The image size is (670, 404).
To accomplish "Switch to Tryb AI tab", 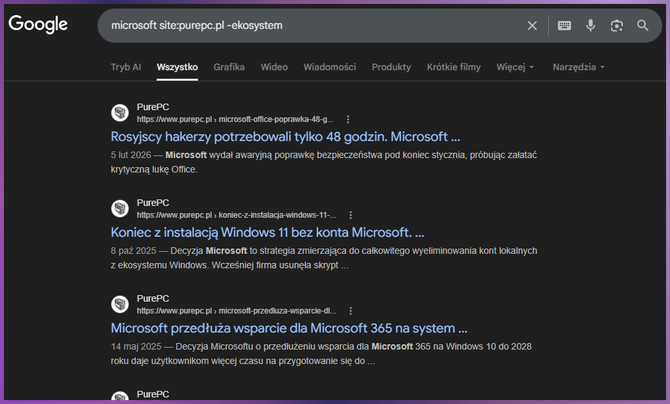I will (x=126, y=67).
